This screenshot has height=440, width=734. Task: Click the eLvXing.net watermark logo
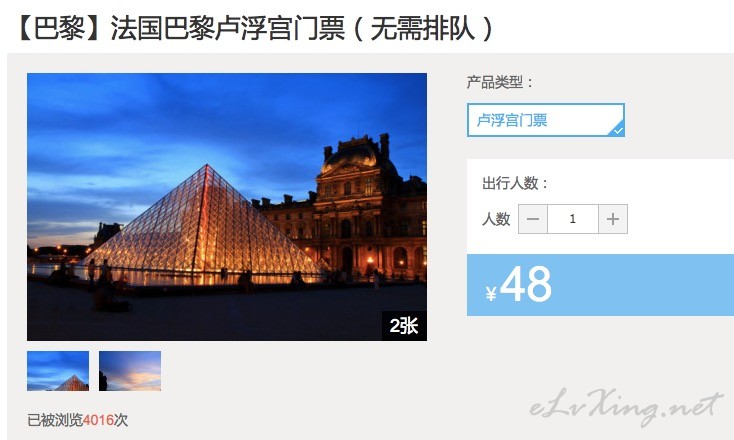[x=626, y=406]
